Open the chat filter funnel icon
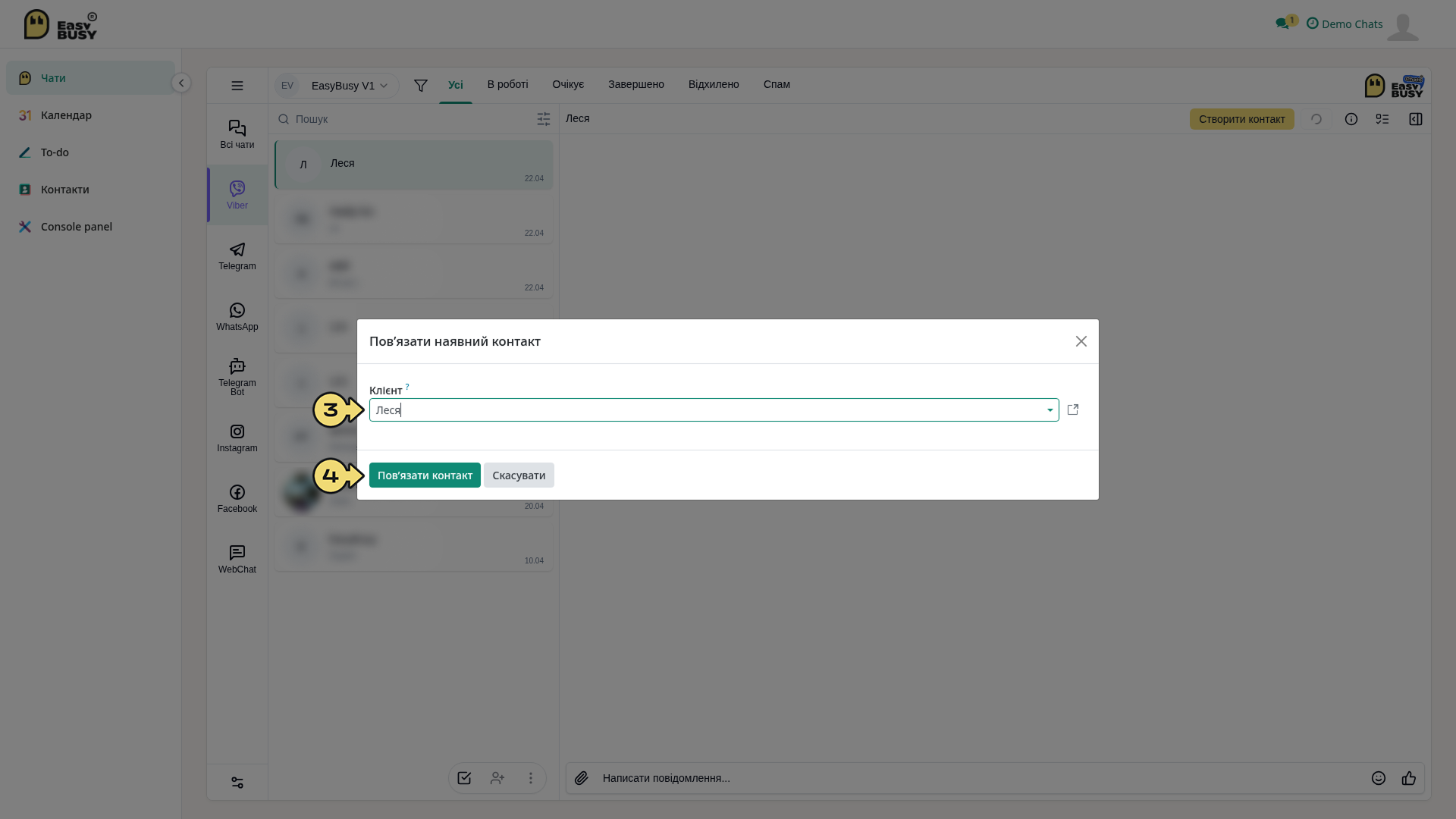This screenshot has height=819, width=1456. tap(421, 86)
